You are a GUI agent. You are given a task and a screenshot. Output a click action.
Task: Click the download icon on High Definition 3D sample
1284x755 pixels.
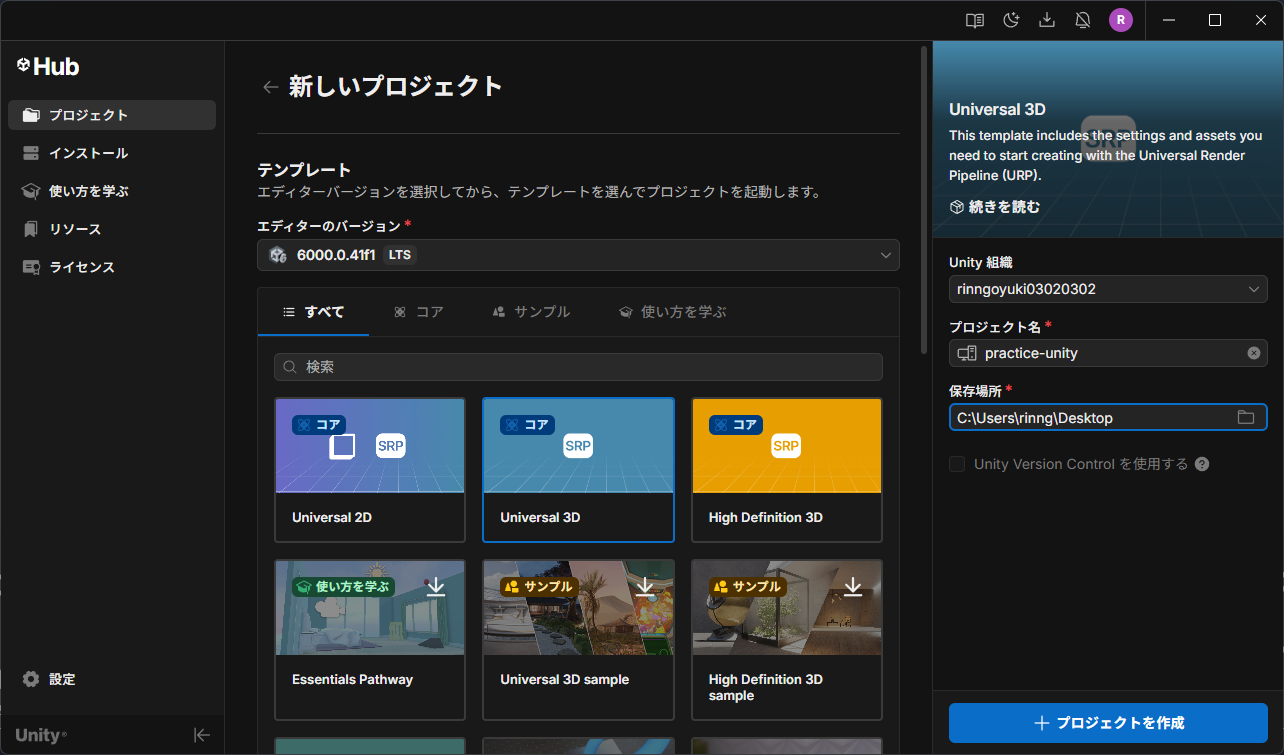pos(853,586)
